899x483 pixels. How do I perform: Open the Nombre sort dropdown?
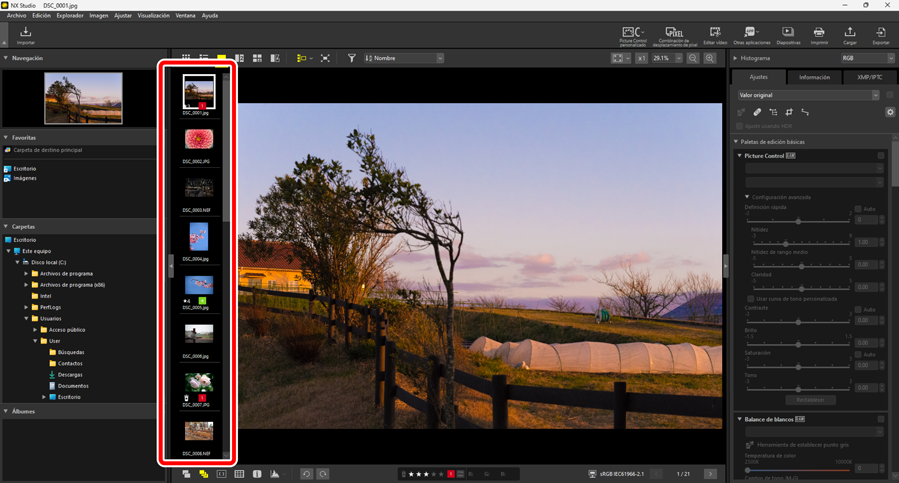click(403, 59)
